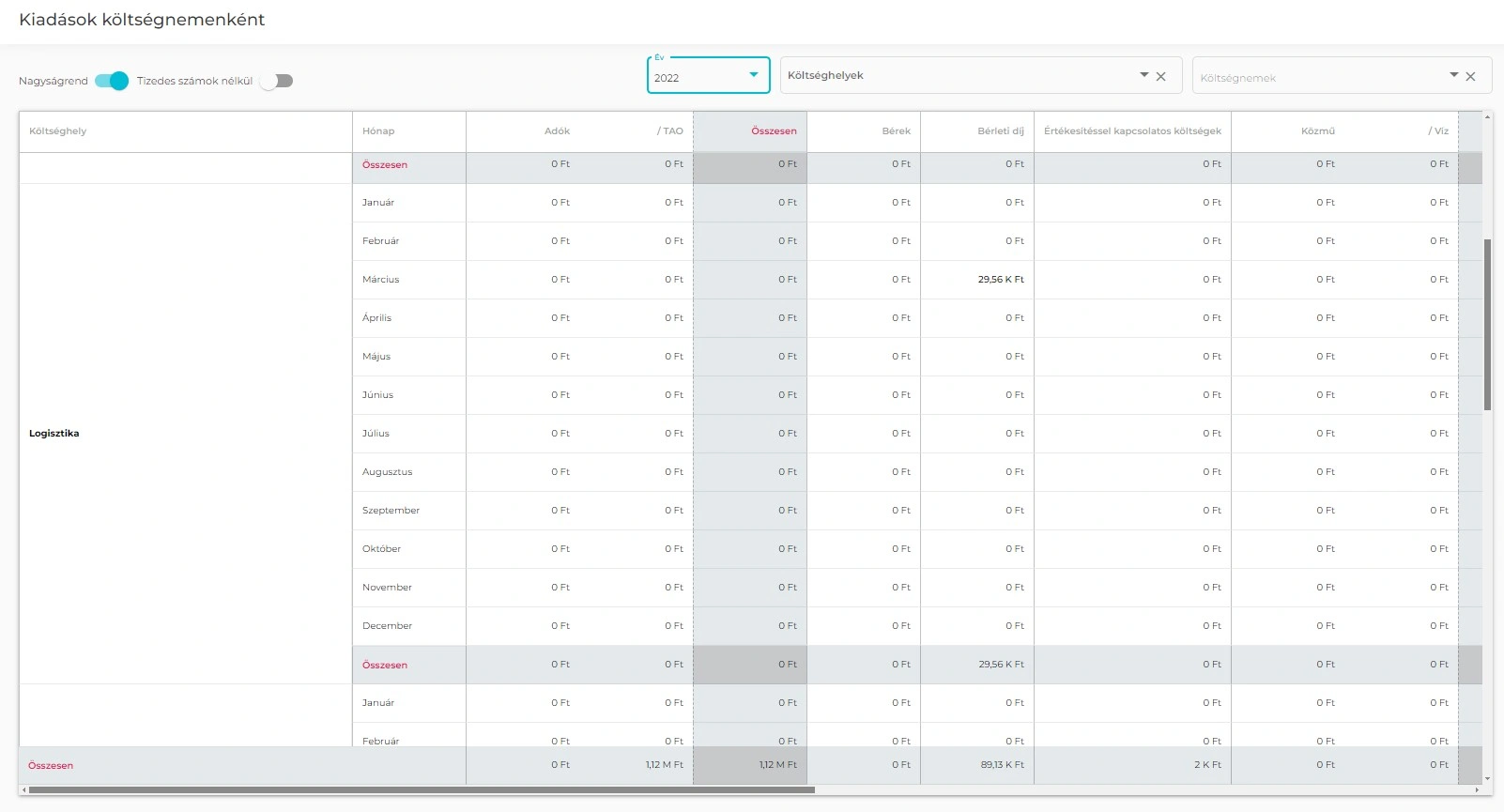
Task: Click the vertical scrollbar up arrow
Action: tap(1487, 117)
